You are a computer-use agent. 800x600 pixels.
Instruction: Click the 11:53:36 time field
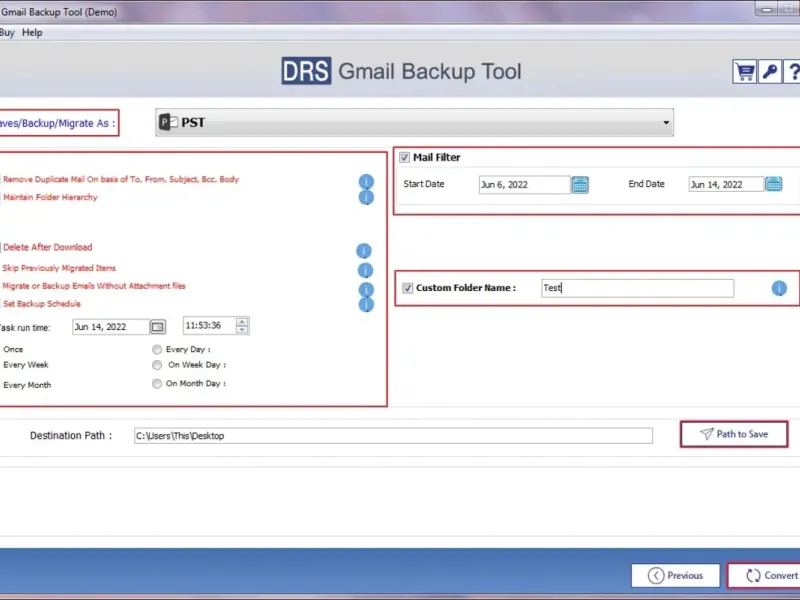click(210, 326)
